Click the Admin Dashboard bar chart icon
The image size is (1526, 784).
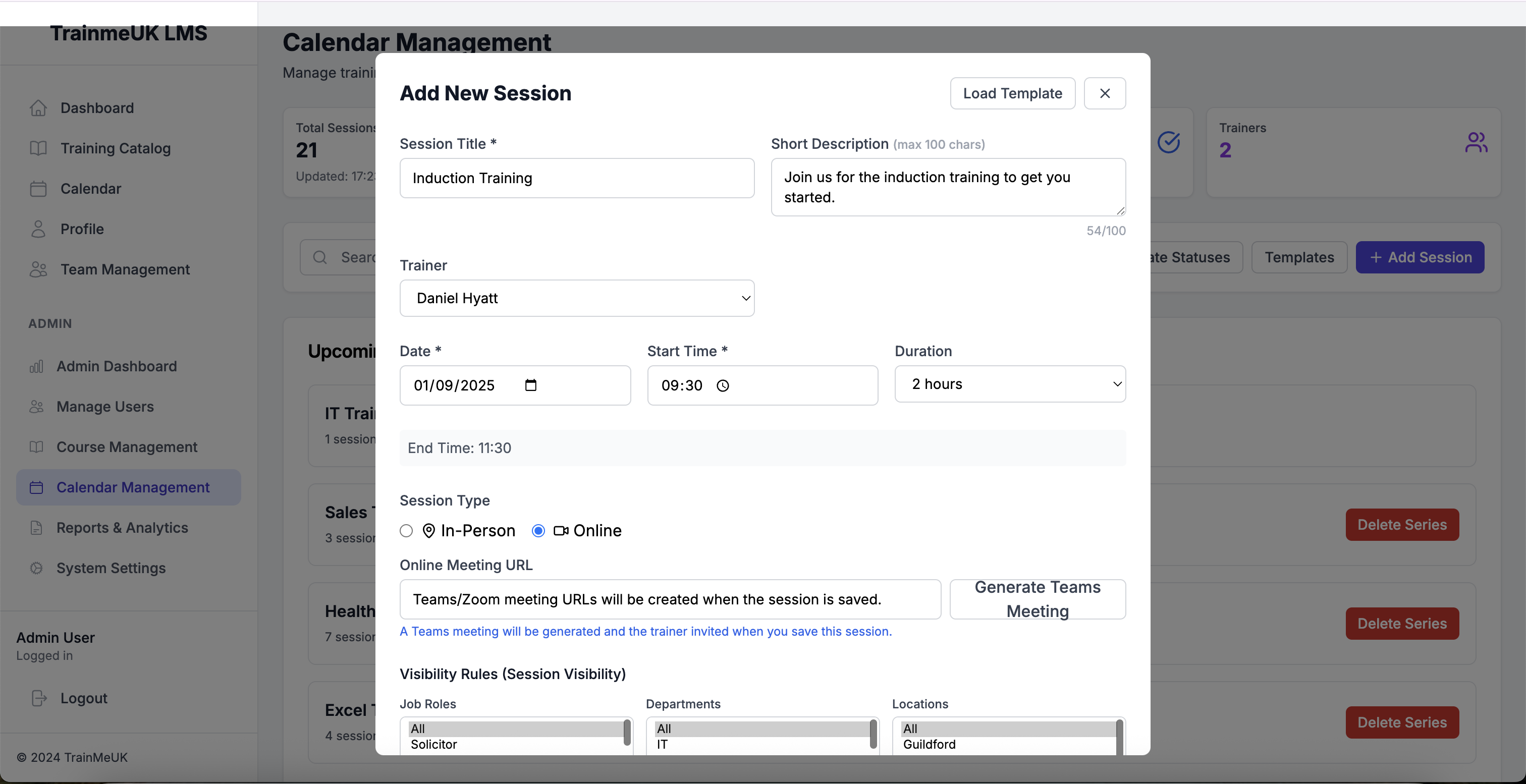(x=36, y=367)
